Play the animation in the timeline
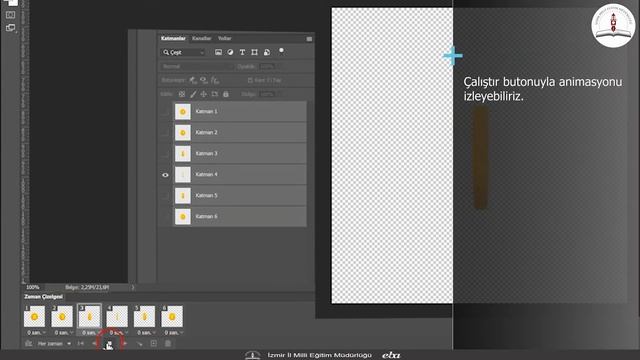The width and height of the screenshot is (640, 360). 109,344
